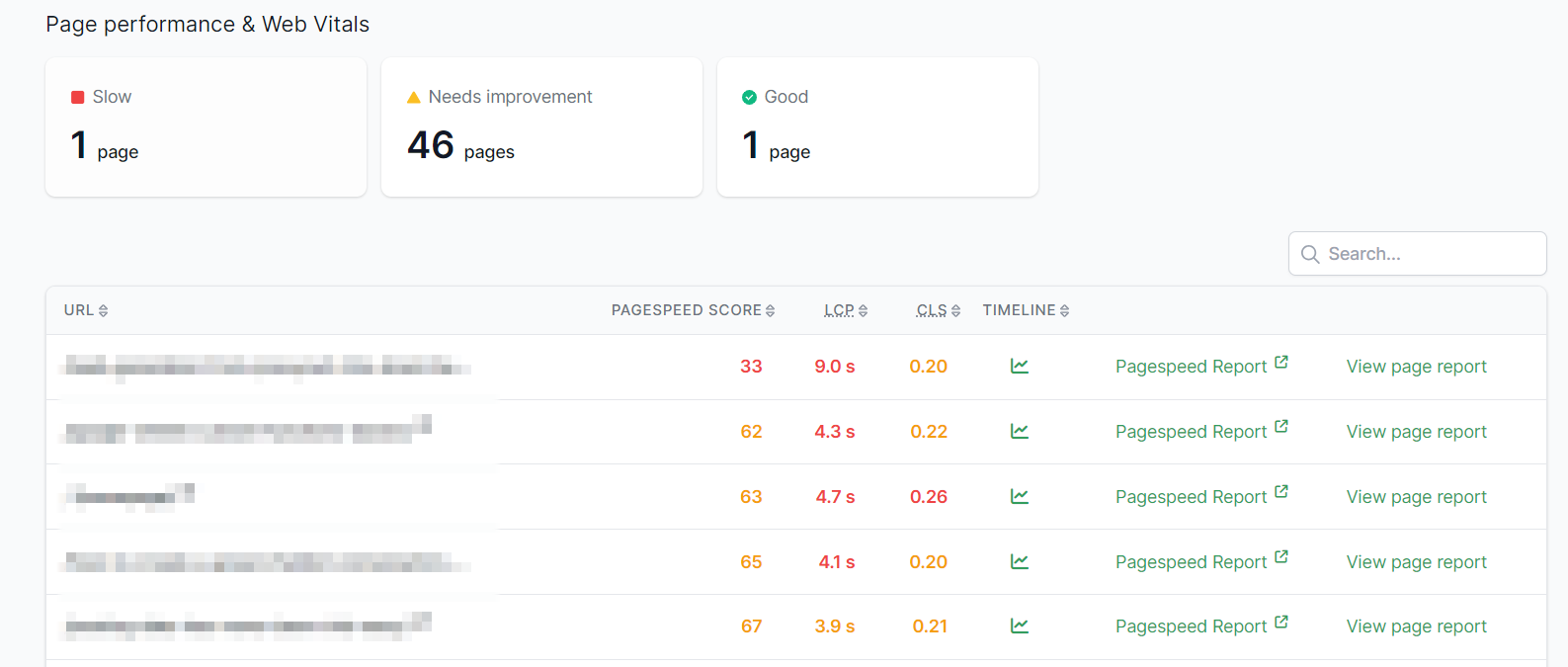The image size is (1568, 667).
Task: Click the green checkmark Good icon
Action: [x=749, y=97]
